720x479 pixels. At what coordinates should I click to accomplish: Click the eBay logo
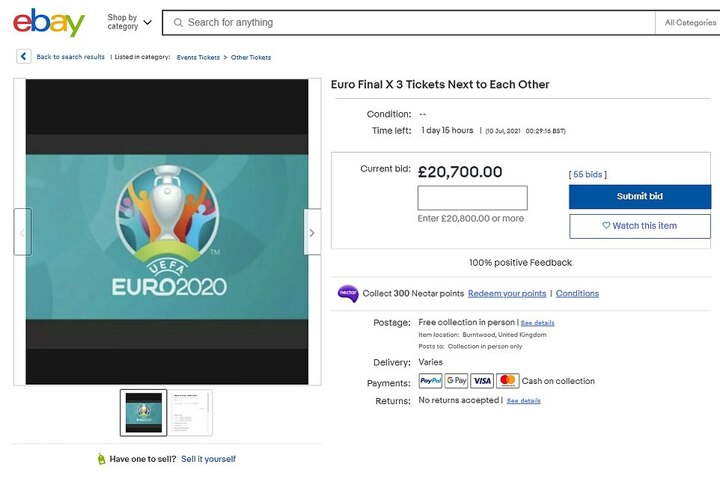click(x=49, y=22)
